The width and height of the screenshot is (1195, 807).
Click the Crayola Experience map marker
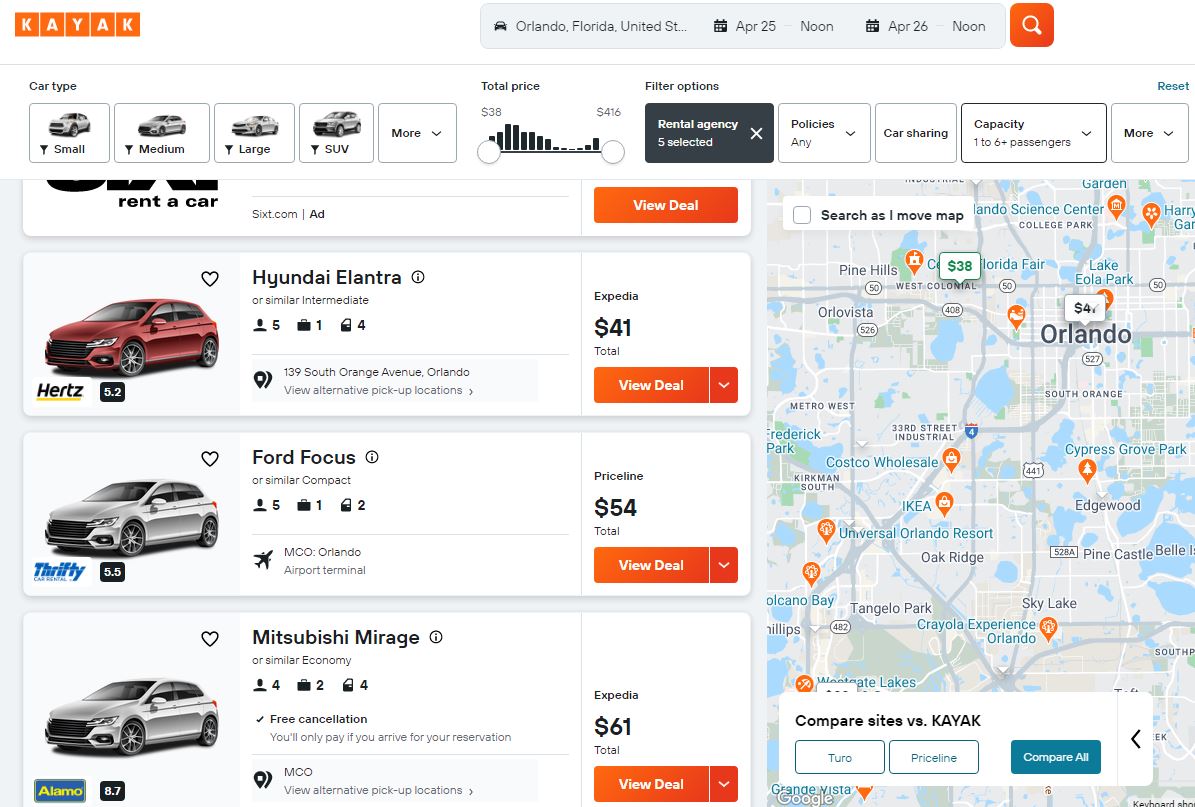pos(1049,628)
